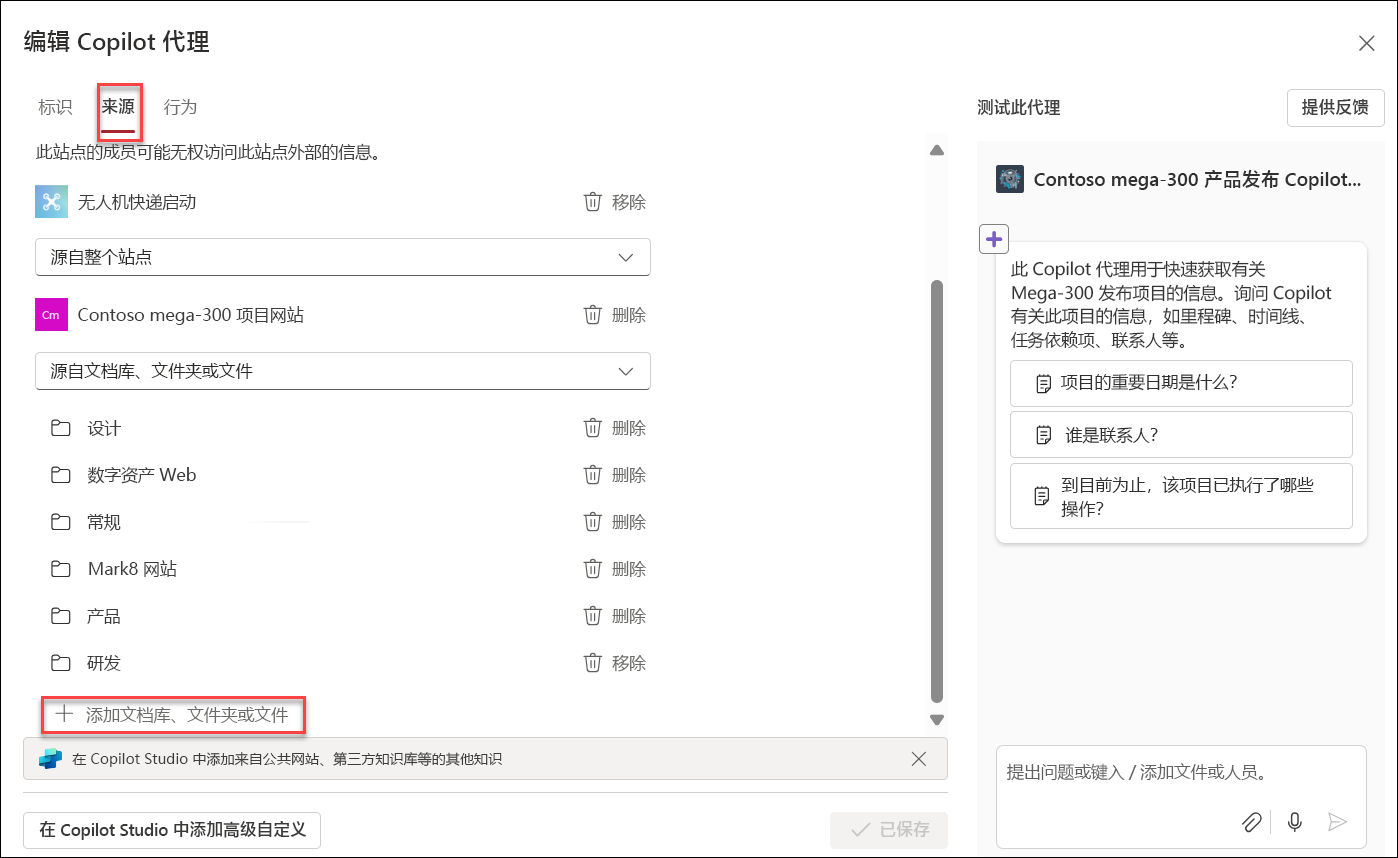
Task: Click the 研发 folder icon
Action: click(61, 663)
